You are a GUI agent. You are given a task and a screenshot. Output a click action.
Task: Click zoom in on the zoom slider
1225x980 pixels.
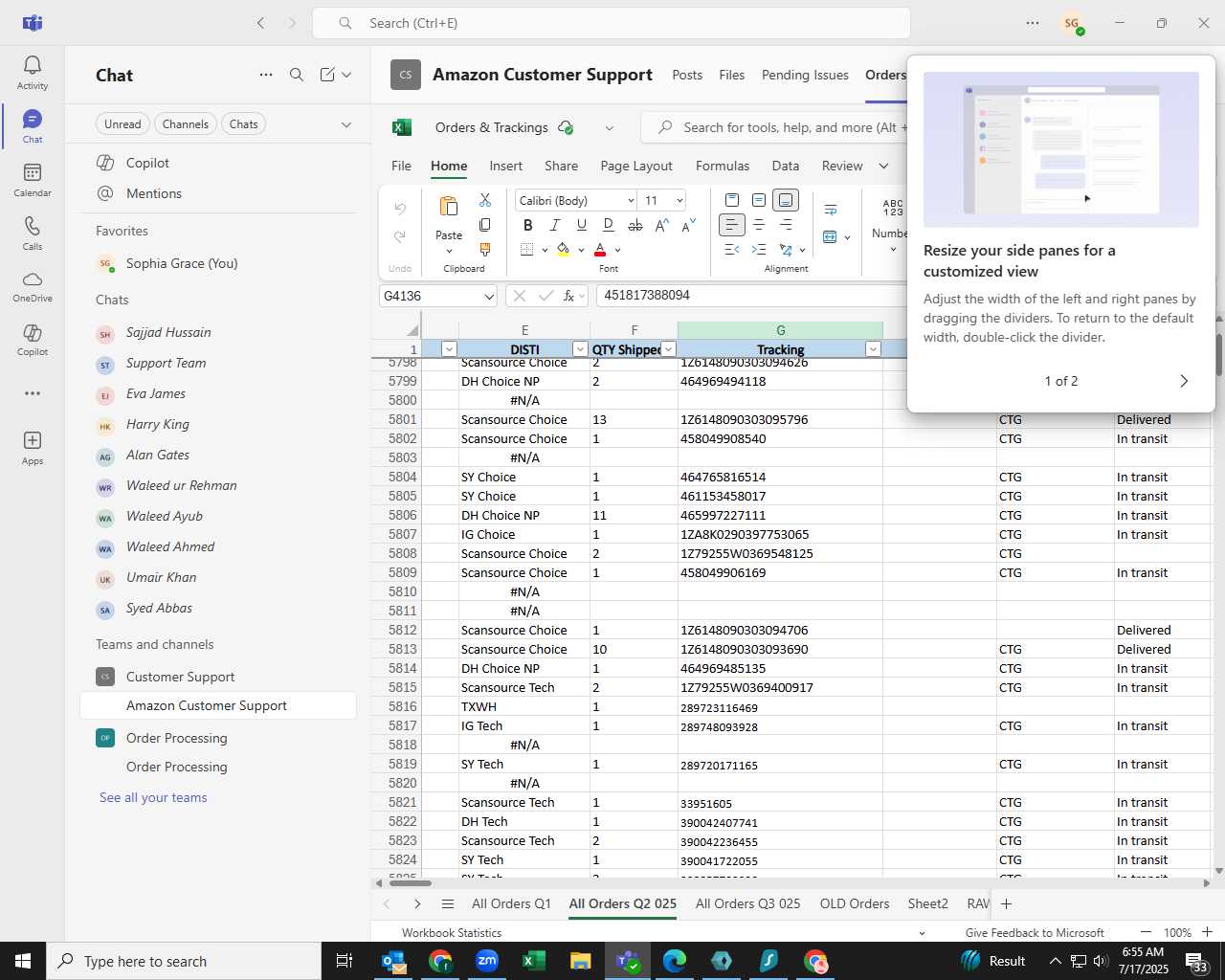[x=1207, y=932]
